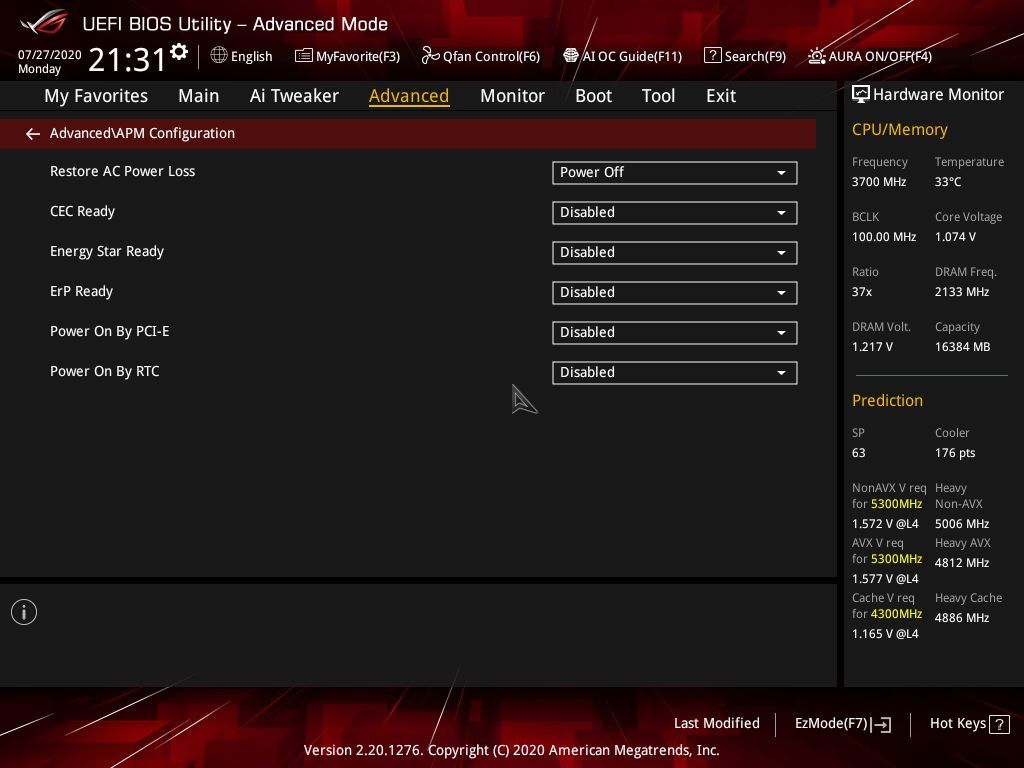The image size is (1024, 768).
Task: Click the AURA light bulb icon
Action: (816, 56)
